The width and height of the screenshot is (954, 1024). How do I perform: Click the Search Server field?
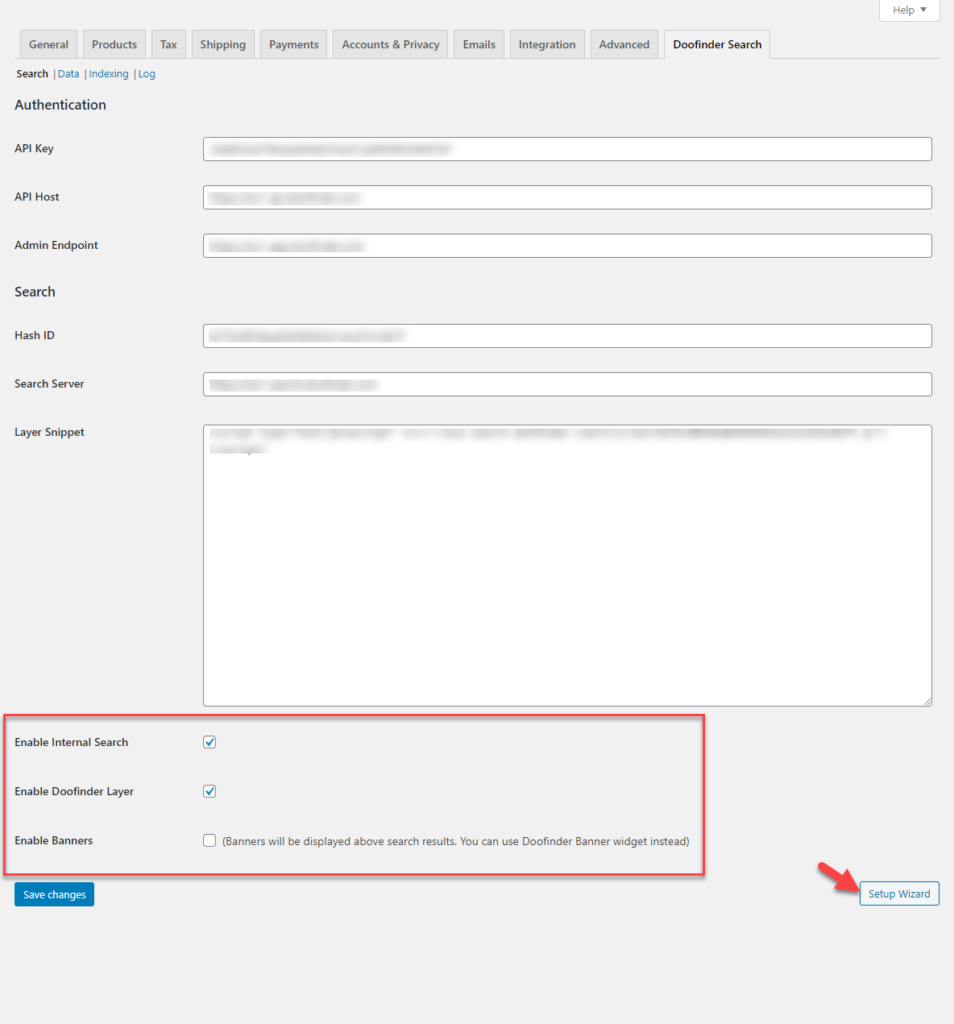567,384
